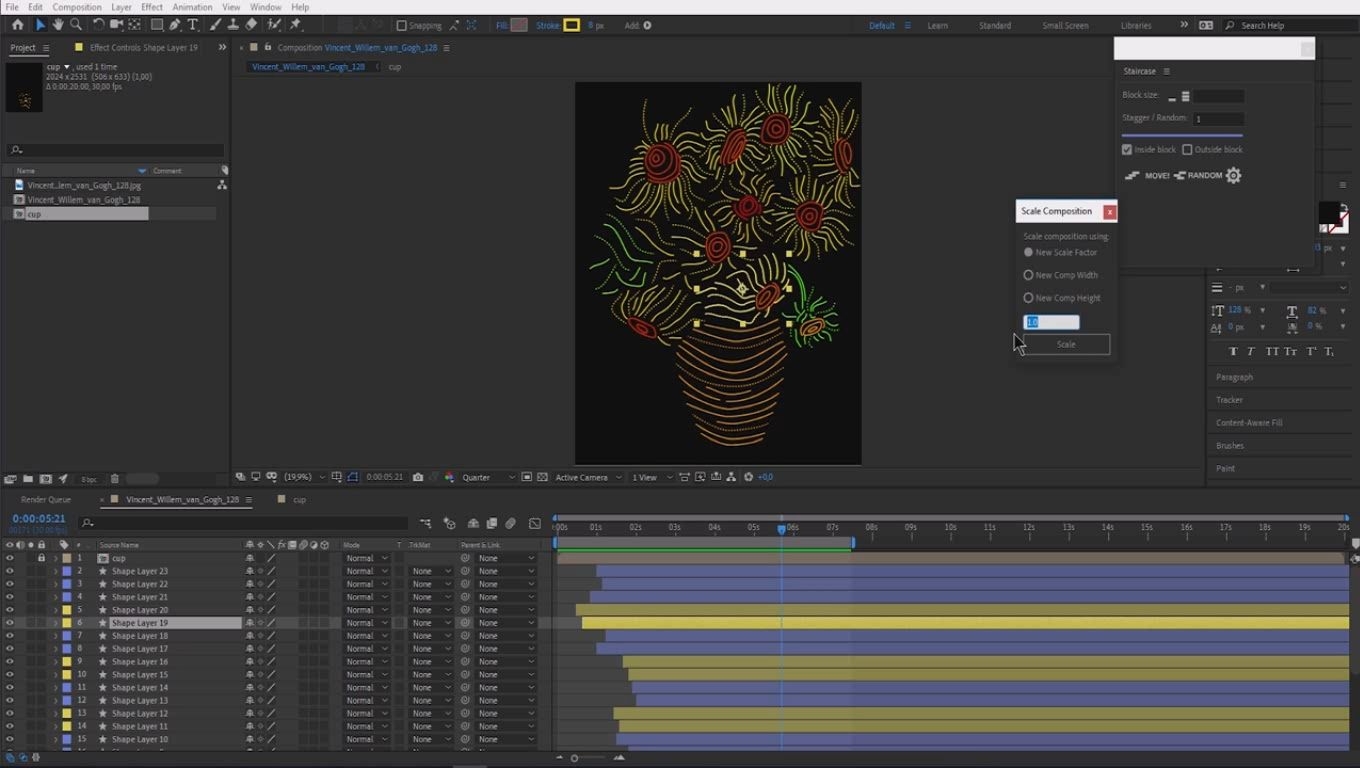Screen dimensions: 1360x768
Task: Click the yellow Stroke color swatch
Action: click(572, 25)
